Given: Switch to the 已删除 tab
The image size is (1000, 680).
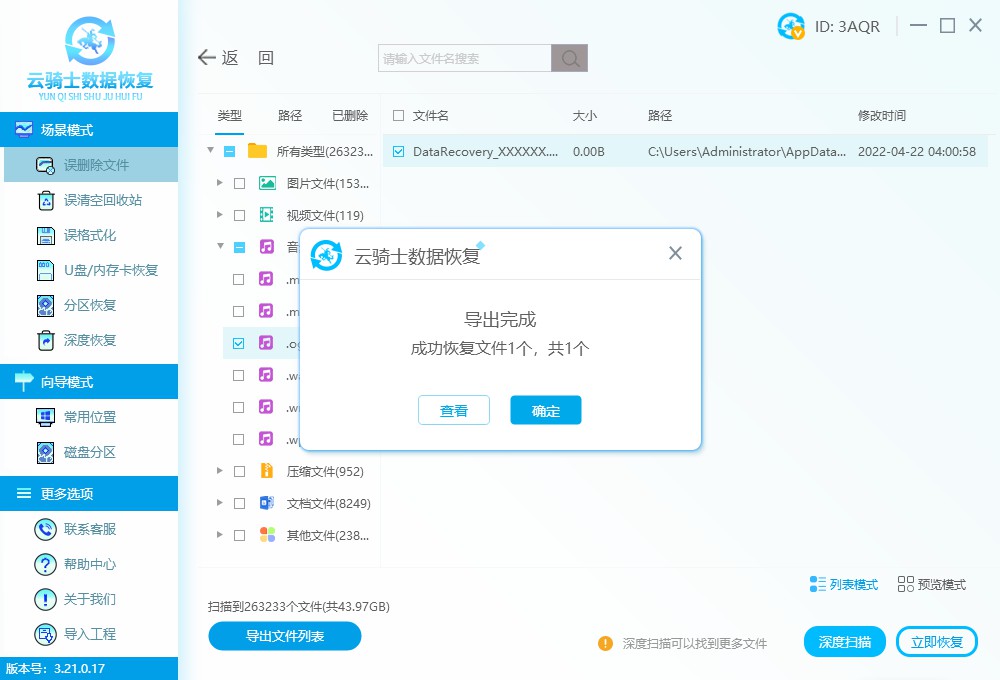Looking at the screenshot, I should [349, 115].
